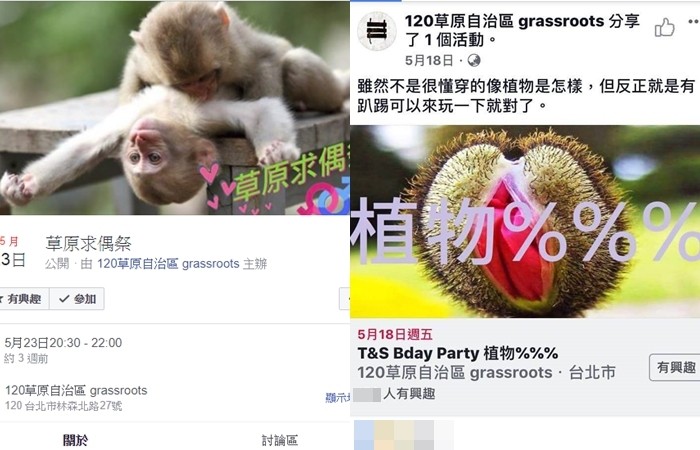Switch to the 討論區 tab

click(279, 440)
